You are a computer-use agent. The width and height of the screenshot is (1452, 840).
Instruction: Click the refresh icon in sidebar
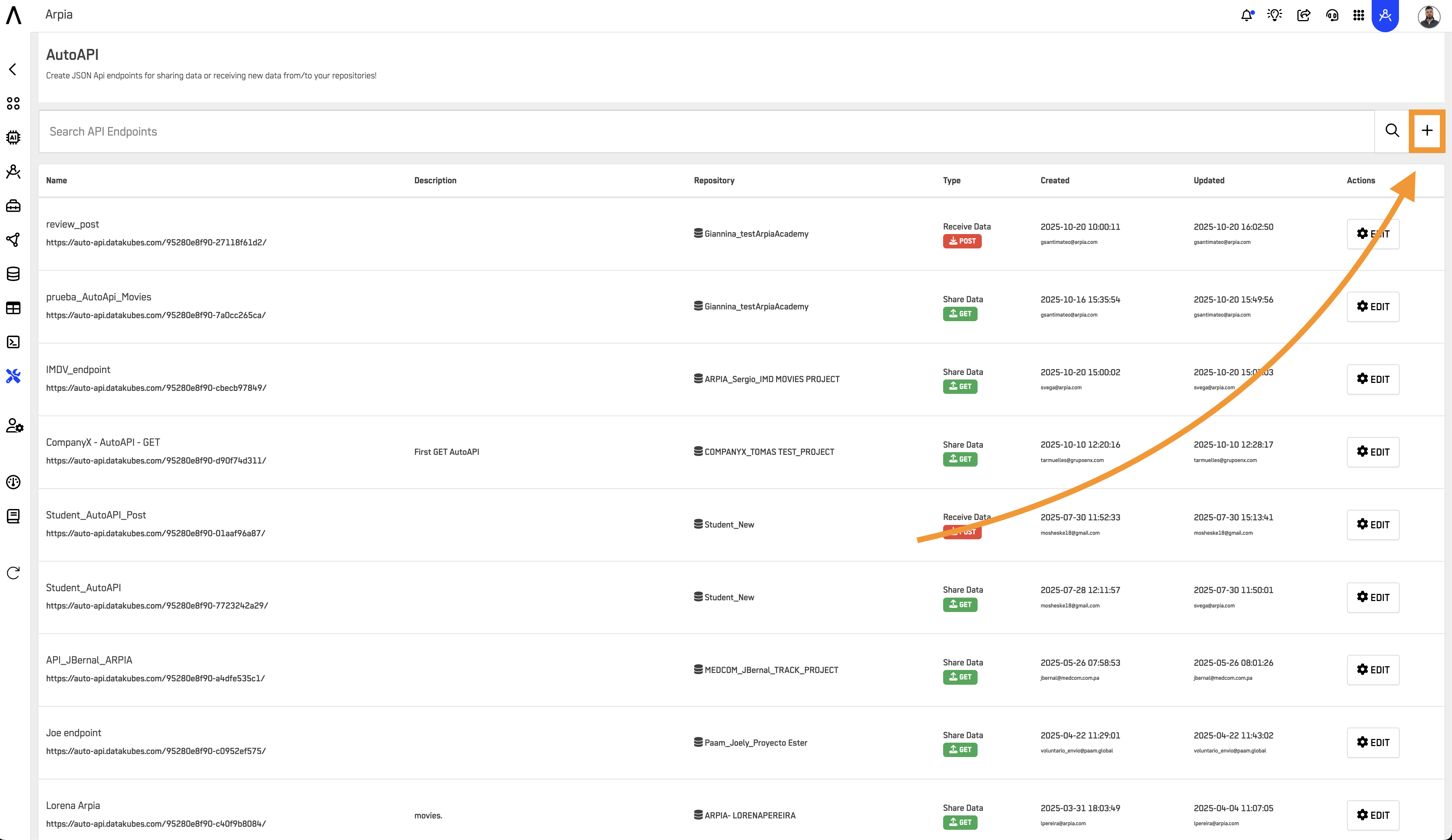point(13,573)
